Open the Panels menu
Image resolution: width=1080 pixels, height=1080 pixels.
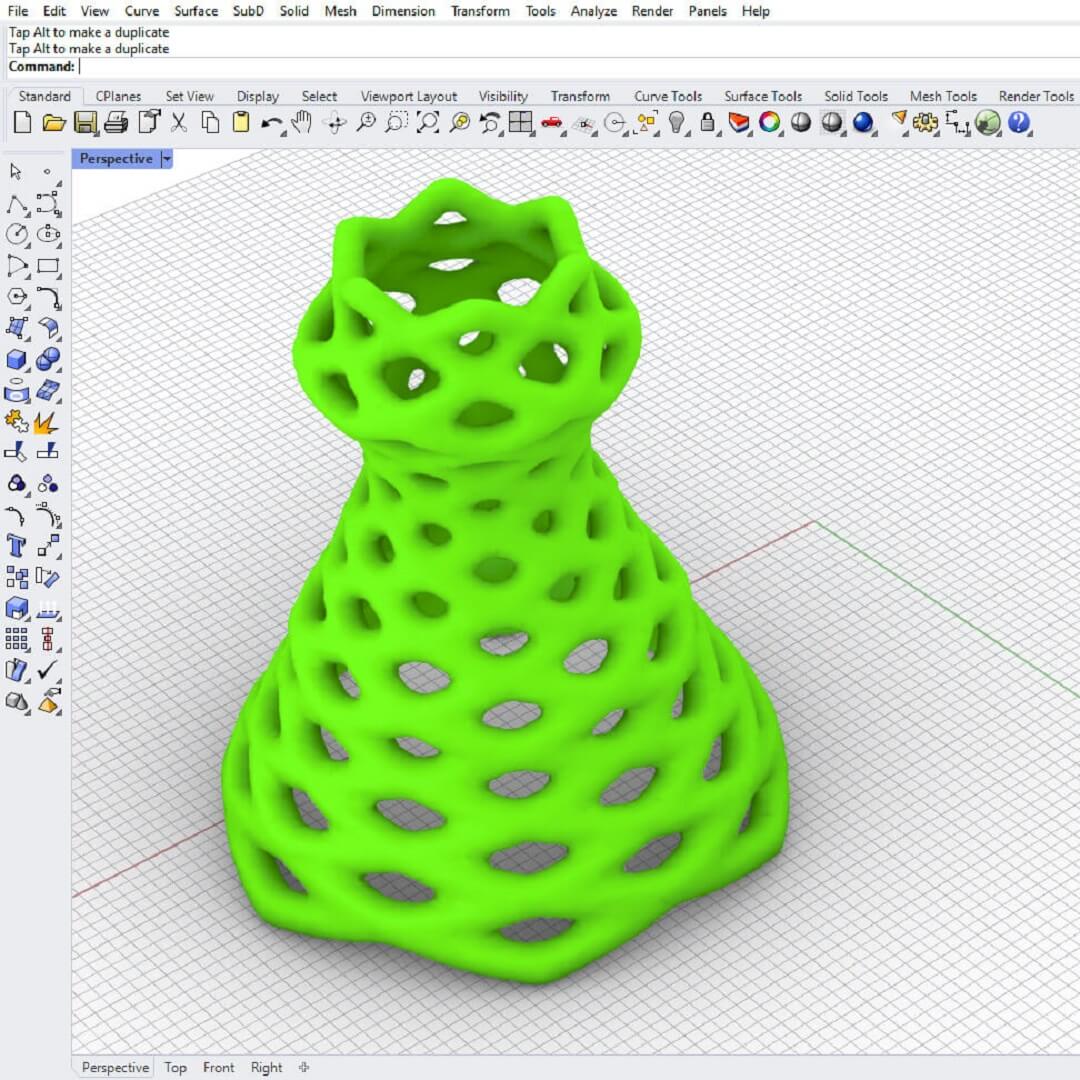point(707,11)
